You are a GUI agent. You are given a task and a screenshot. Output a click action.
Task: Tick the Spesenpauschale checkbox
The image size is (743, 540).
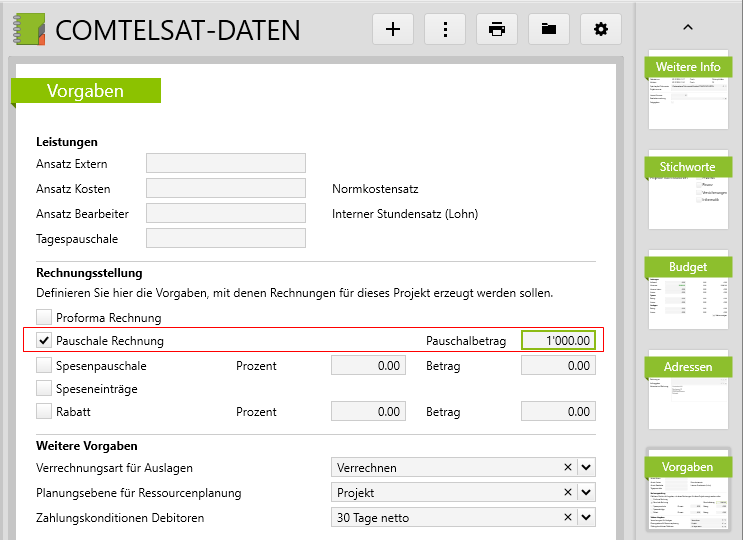click(44, 366)
